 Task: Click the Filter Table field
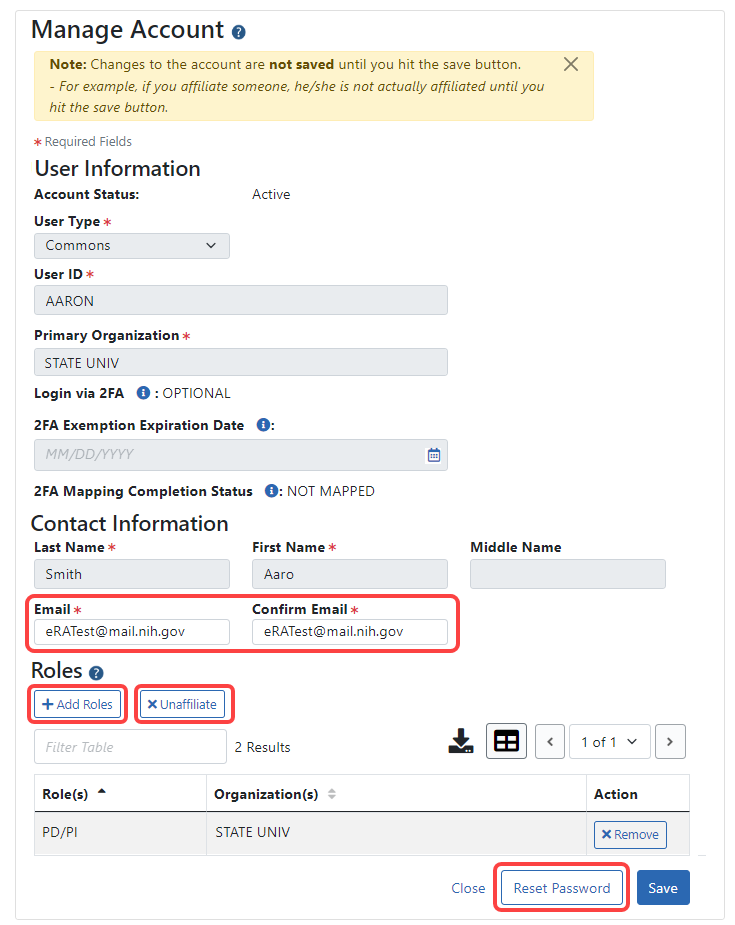(130, 747)
